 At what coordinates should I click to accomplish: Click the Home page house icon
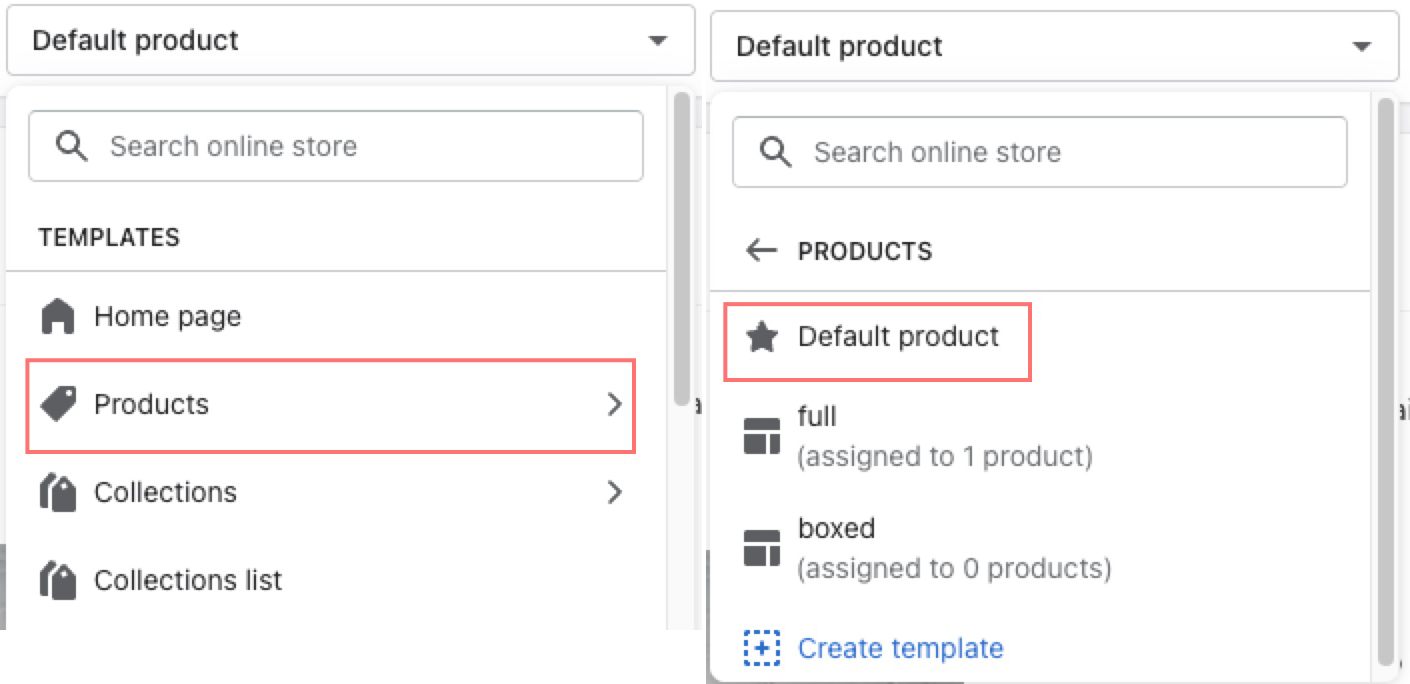(58, 317)
